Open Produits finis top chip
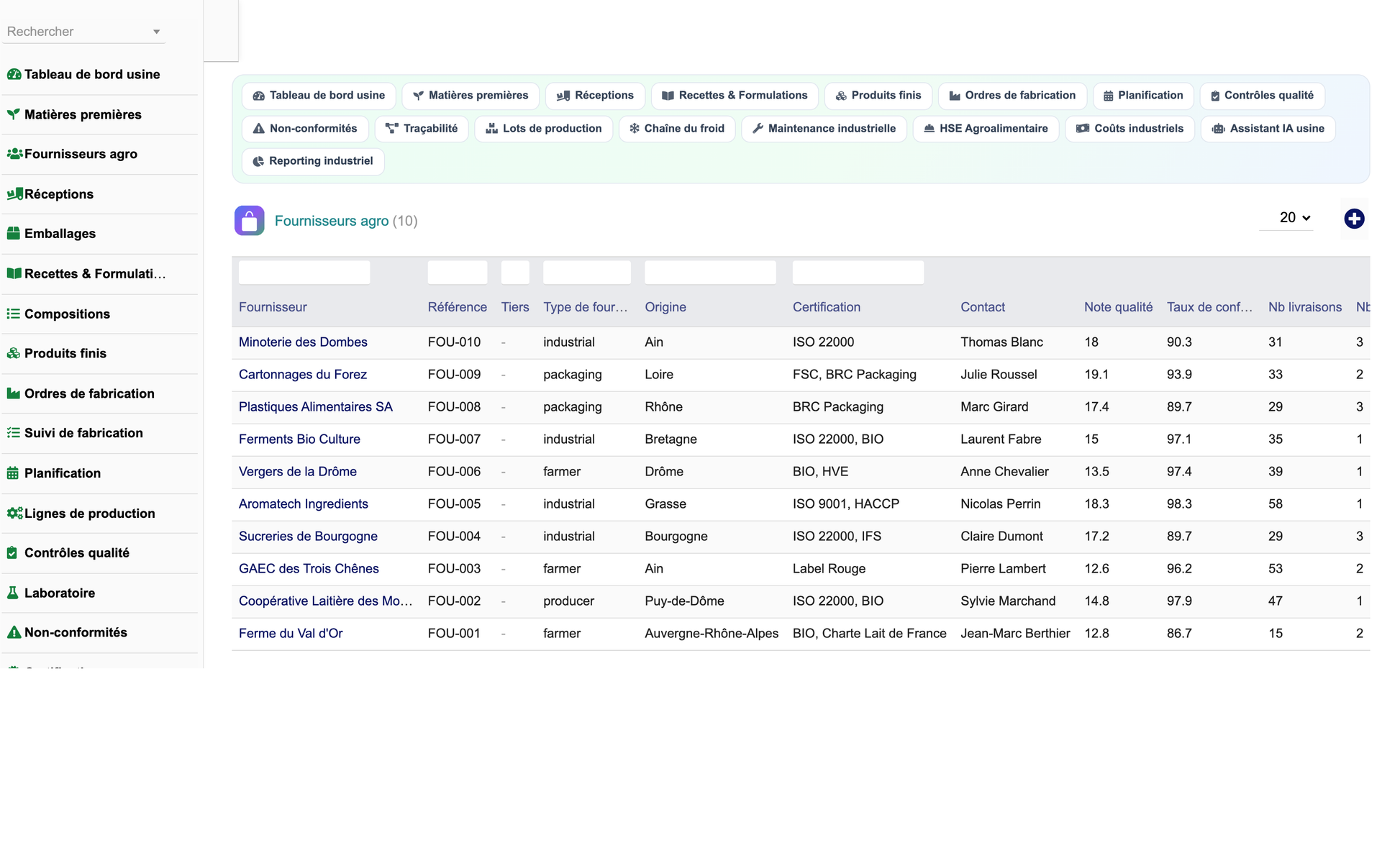1400x866 pixels. point(878,96)
